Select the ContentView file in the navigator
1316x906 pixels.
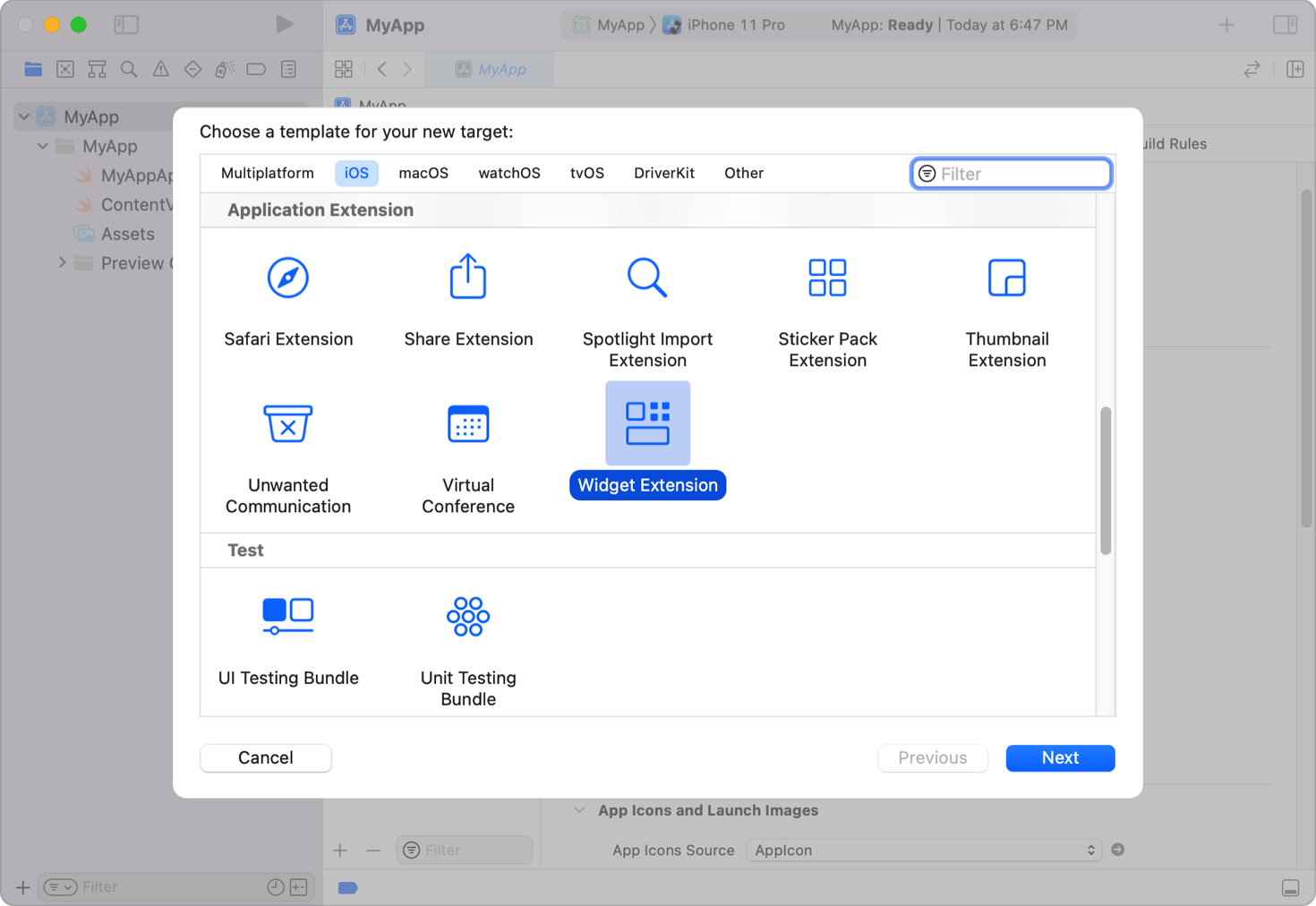(125, 204)
